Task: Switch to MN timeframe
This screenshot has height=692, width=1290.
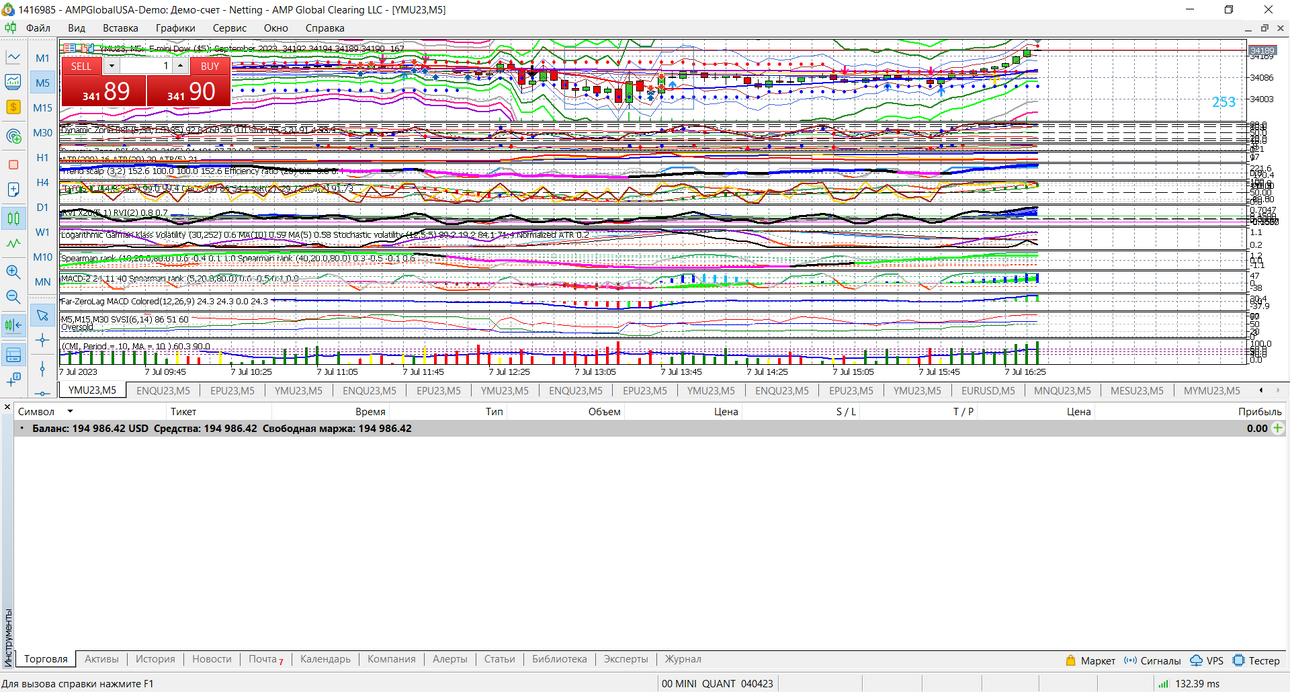Action: [x=42, y=282]
